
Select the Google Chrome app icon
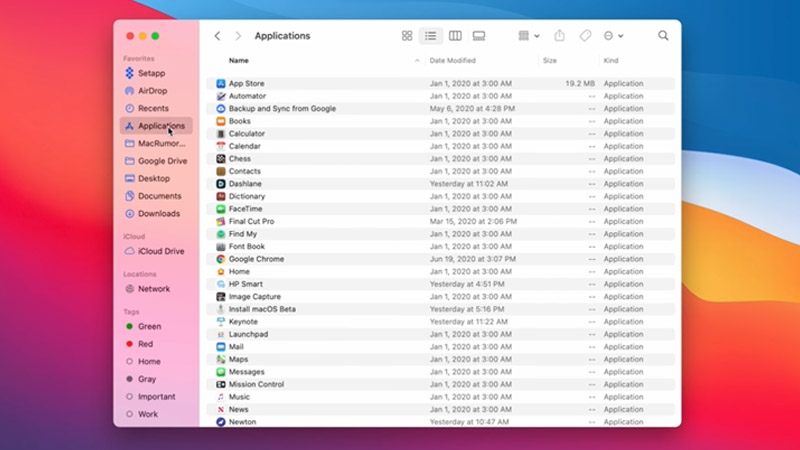coord(221,259)
